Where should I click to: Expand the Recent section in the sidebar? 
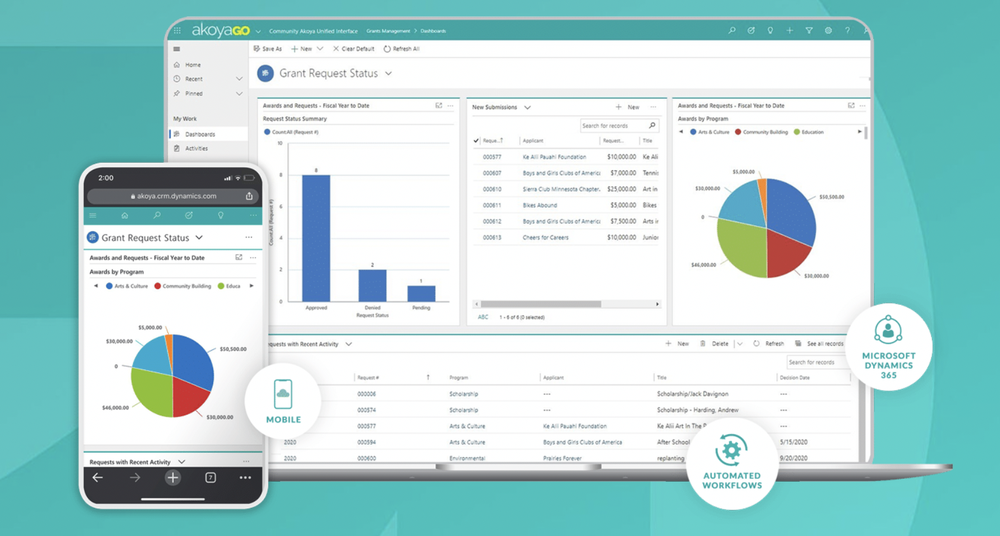(239, 79)
